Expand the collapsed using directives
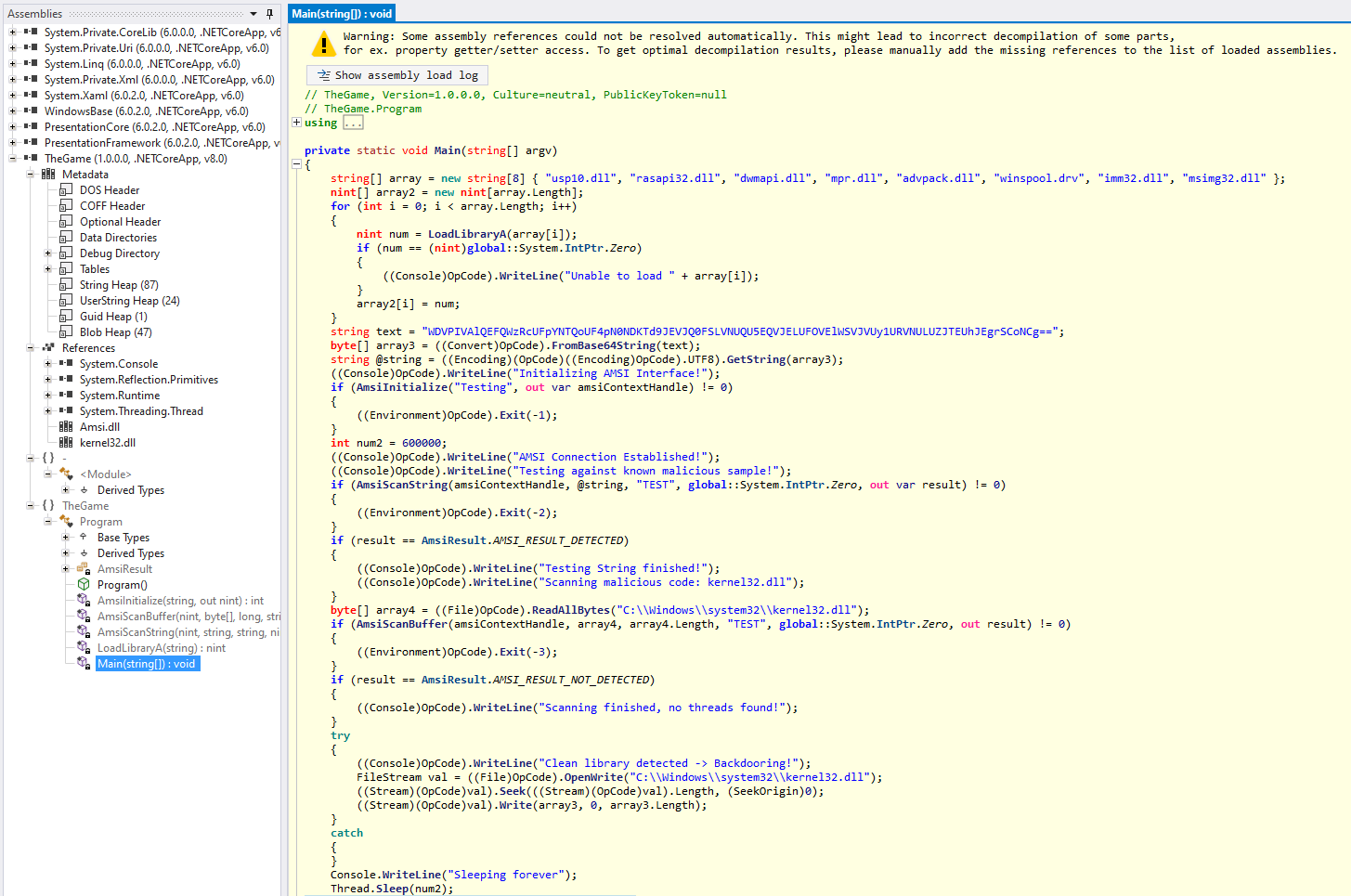 pos(296,122)
